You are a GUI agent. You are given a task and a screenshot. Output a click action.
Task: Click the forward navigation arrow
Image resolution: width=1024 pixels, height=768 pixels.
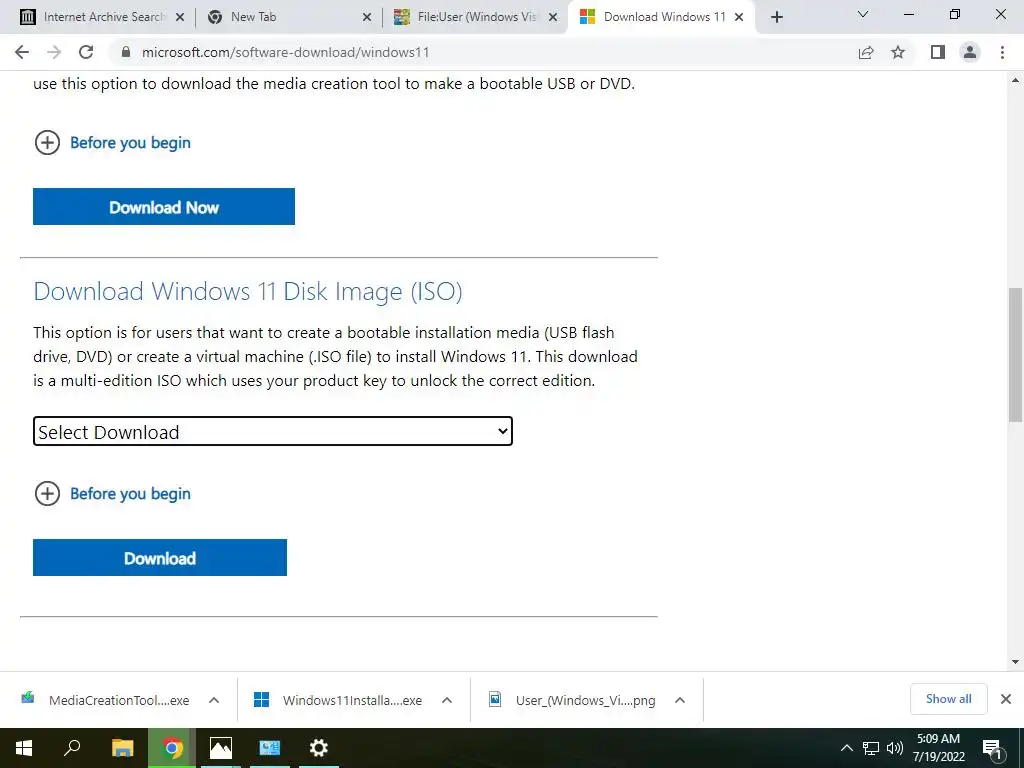[x=54, y=52]
